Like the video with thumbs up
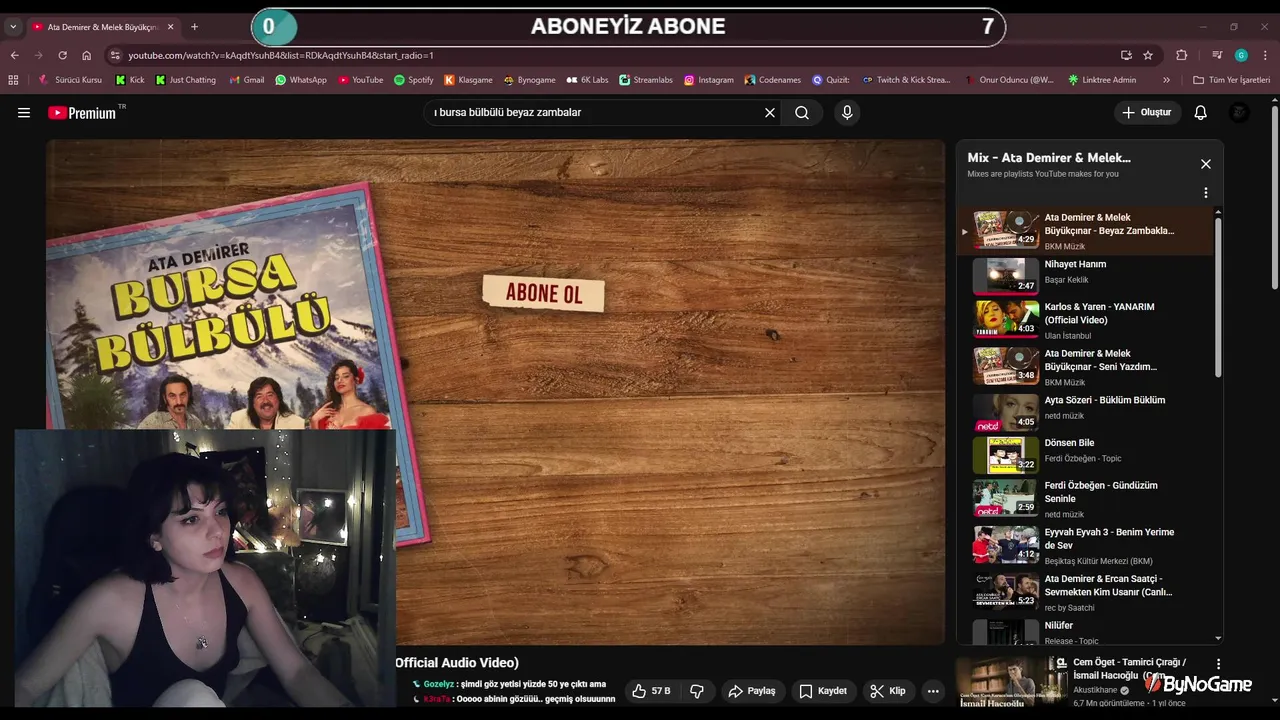The width and height of the screenshot is (1280, 720). coord(651,691)
